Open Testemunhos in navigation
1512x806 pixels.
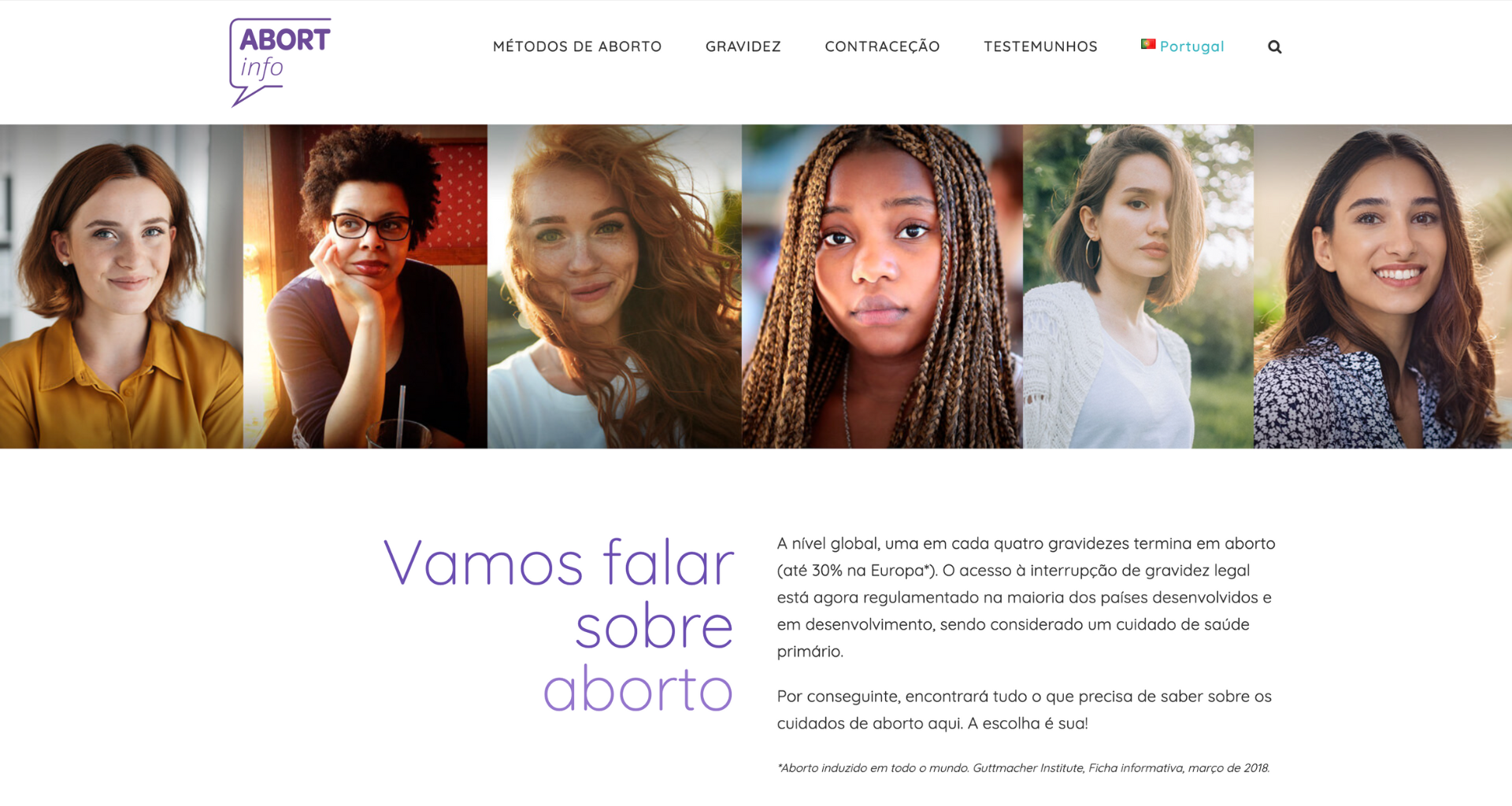1040,46
